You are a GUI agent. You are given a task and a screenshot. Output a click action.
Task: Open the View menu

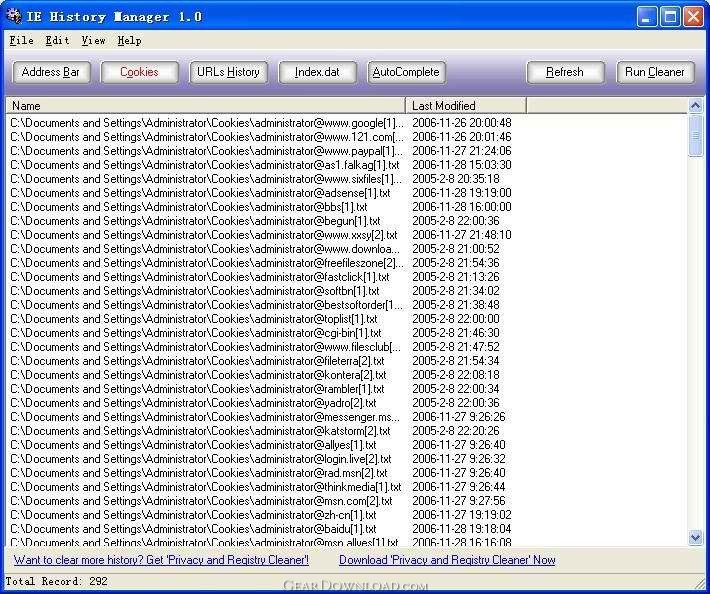(93, 40)
